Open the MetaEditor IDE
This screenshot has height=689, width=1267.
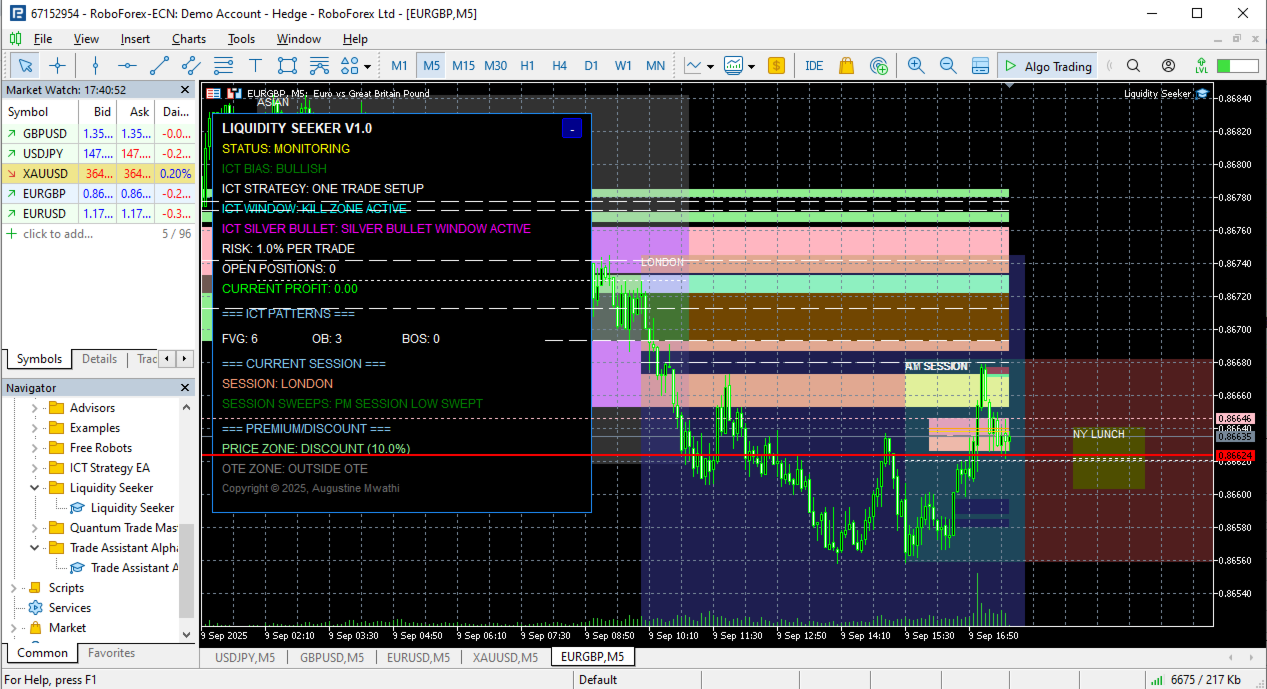pyautogui.click(x=814, y=66)
